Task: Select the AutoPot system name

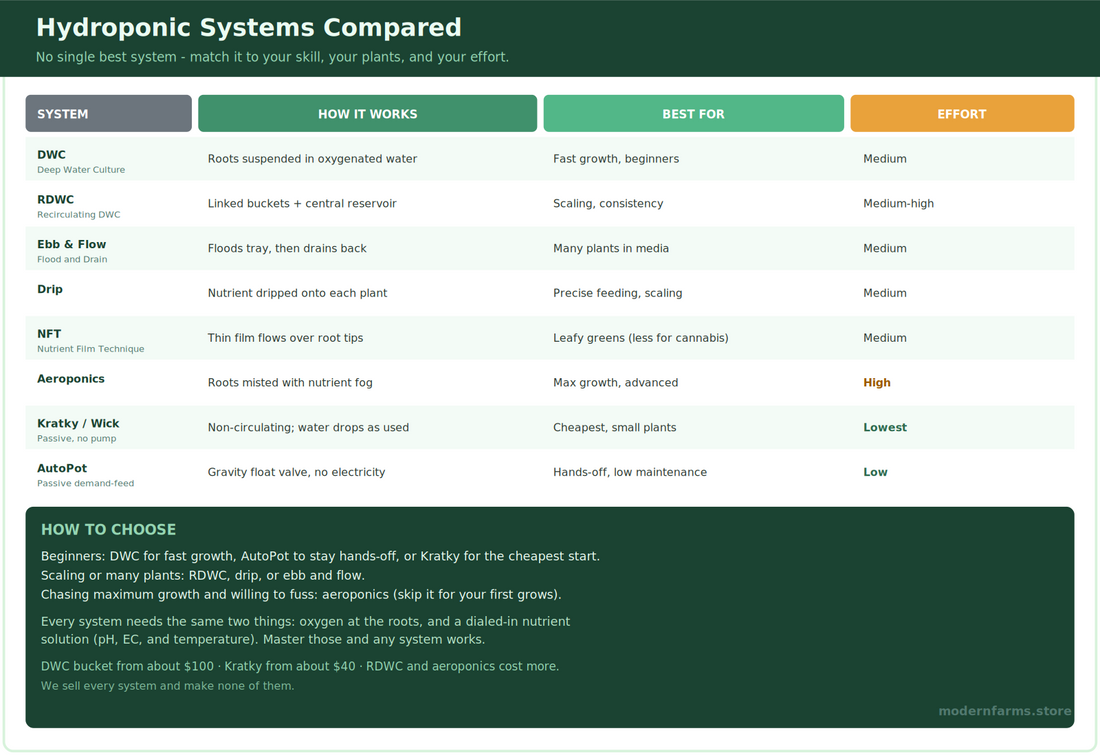Action: (x=62, y=469)
